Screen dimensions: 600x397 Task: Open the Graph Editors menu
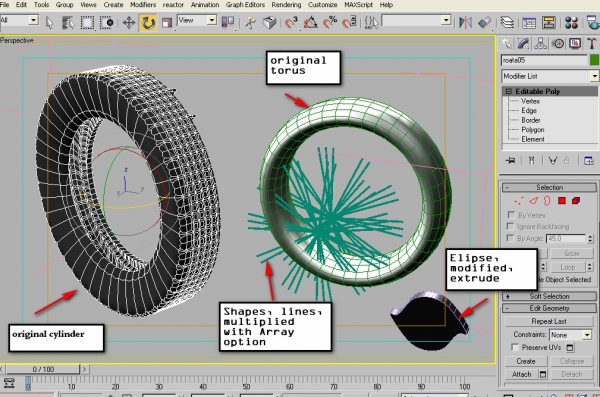coord(245,5)
